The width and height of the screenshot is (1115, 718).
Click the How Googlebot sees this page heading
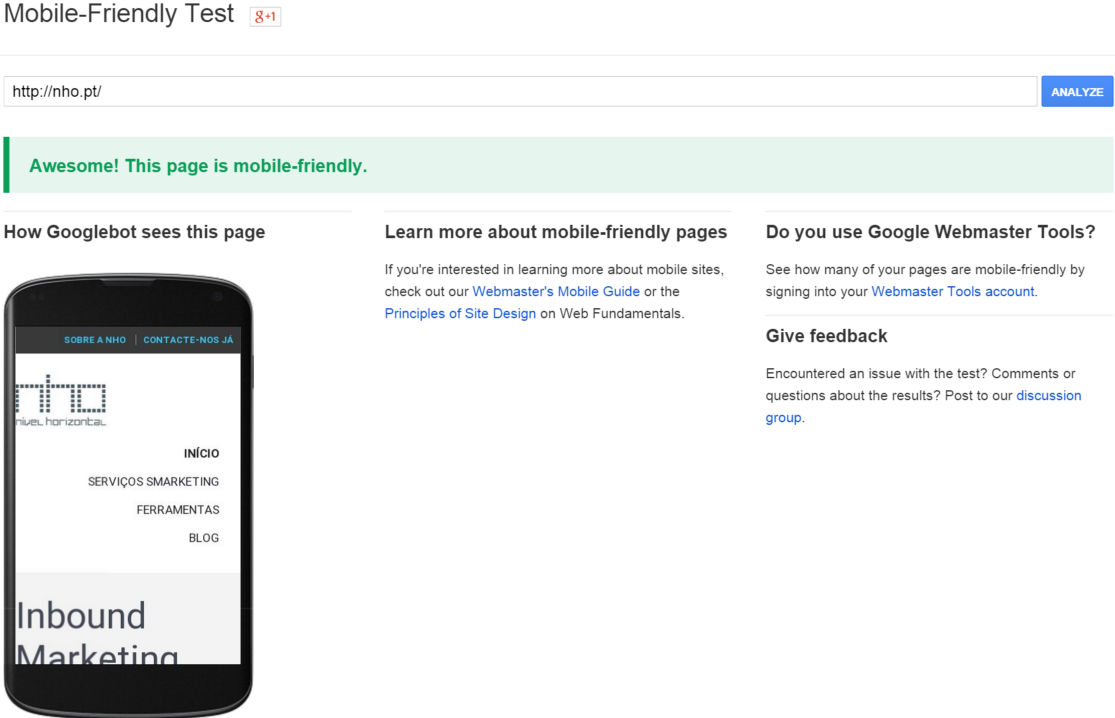pos(135,232)
